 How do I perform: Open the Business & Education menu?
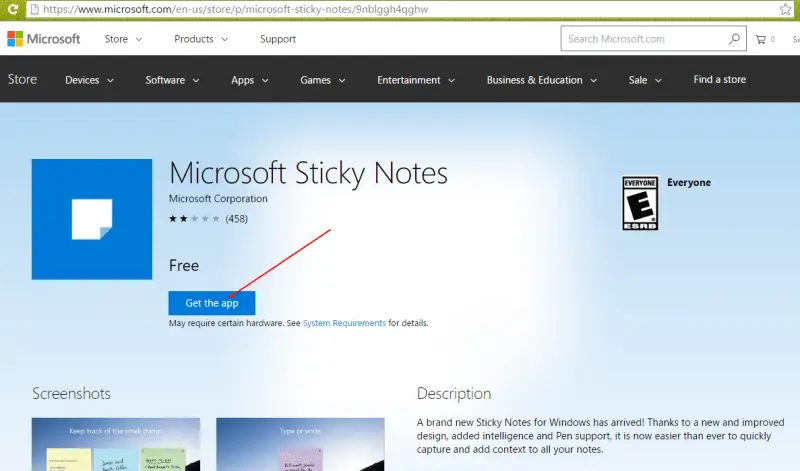(x=541, y=80)
